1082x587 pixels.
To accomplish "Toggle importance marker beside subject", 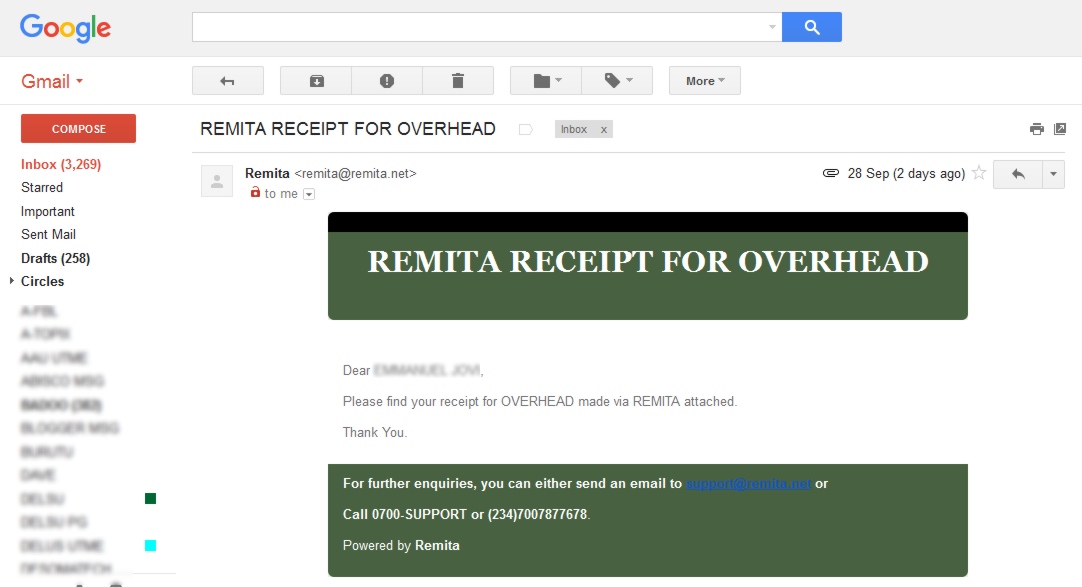I will coord(526,129).
